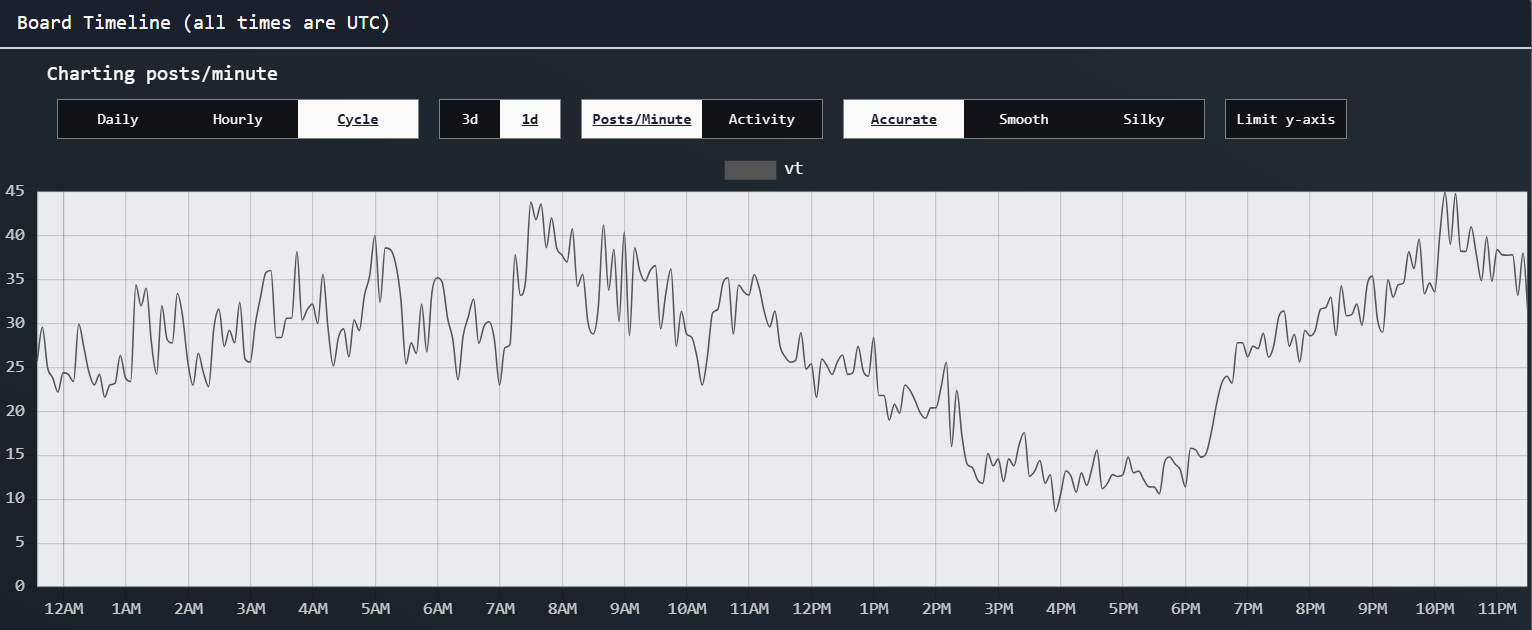Click the Board Timeline header
1532x630 pixels.
(x=204, y=23)
